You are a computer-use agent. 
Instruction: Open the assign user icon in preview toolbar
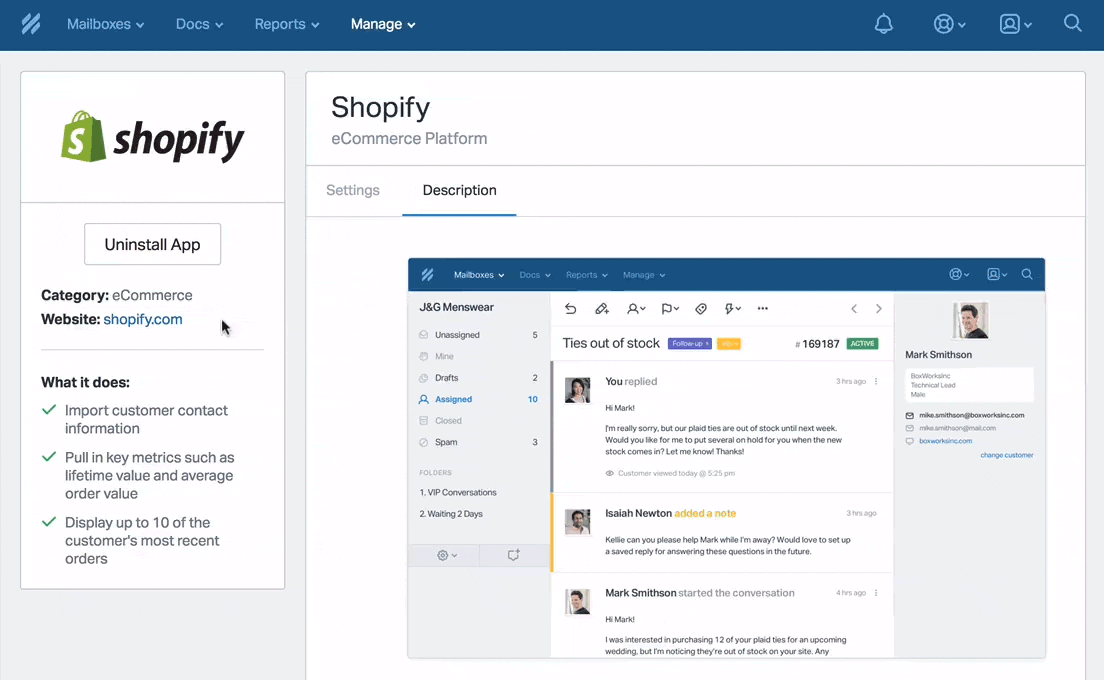(636, 308)
